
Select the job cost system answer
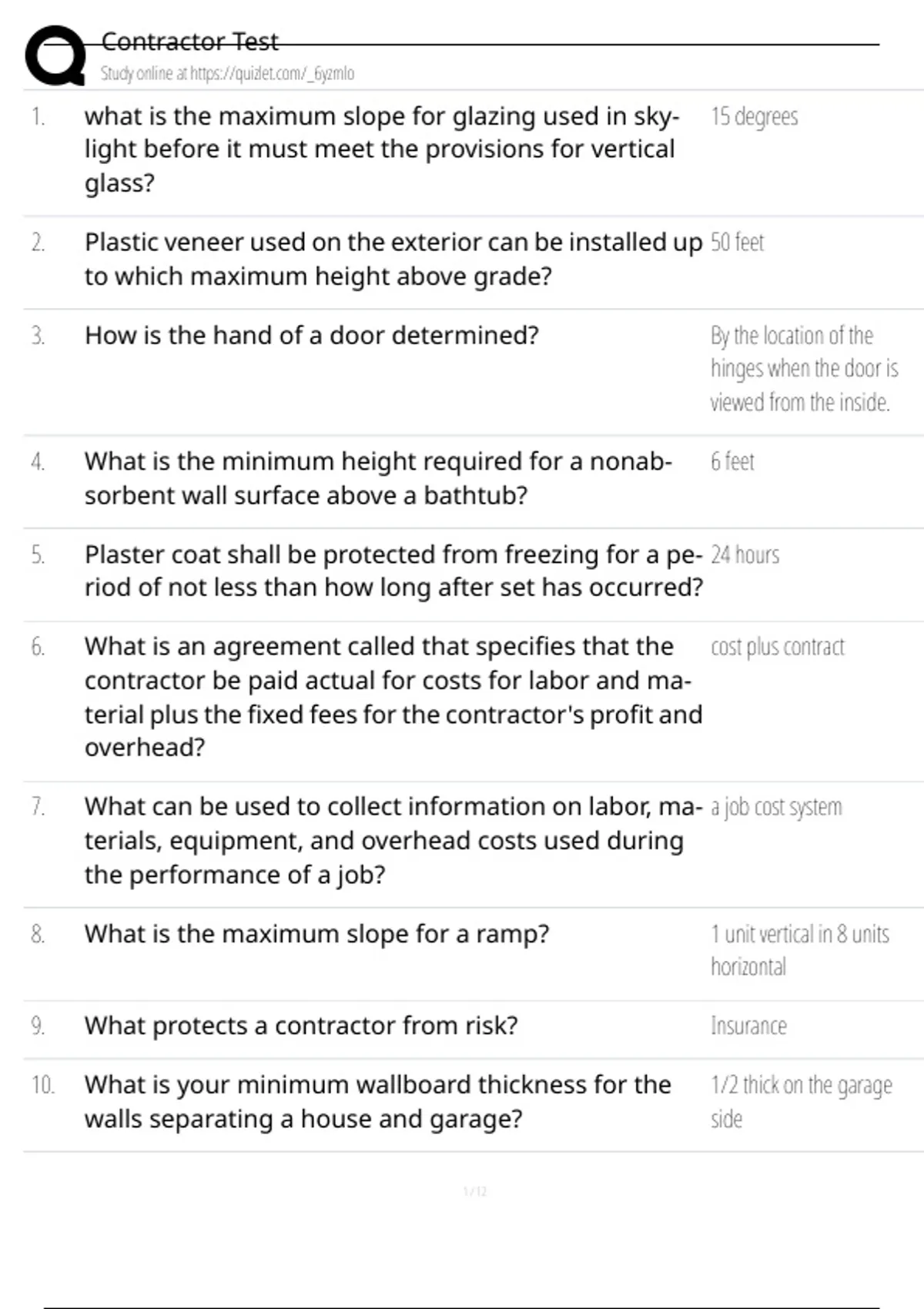775,807
